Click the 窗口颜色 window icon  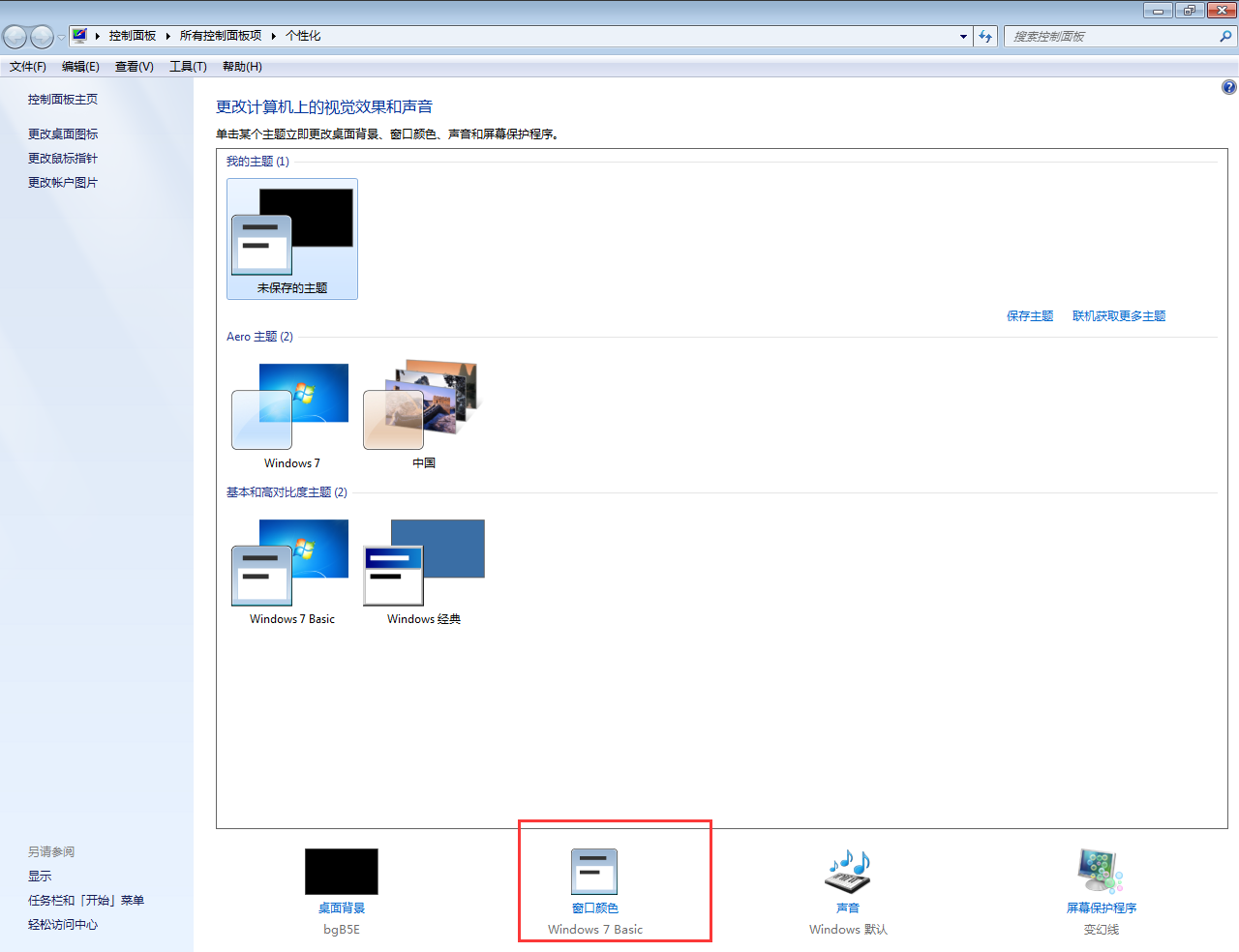click(594, 872)
